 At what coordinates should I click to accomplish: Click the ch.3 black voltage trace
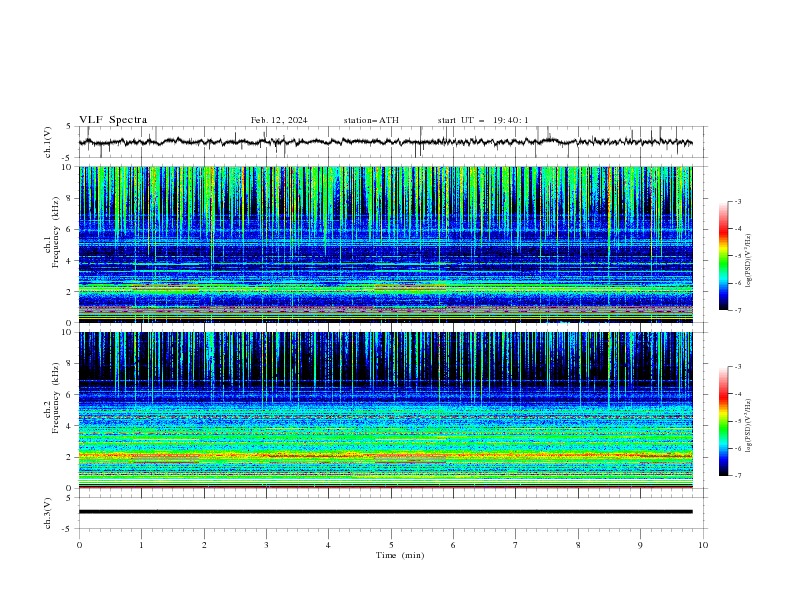[385, 512]
